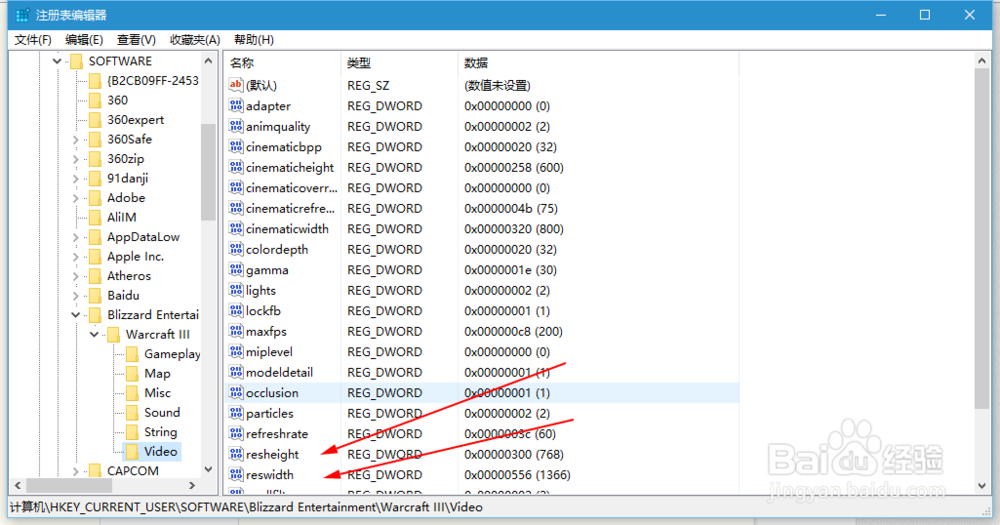Click the value list scroll down arrow
Screen dimensions: 1000x525
click(x=982, y=486)
